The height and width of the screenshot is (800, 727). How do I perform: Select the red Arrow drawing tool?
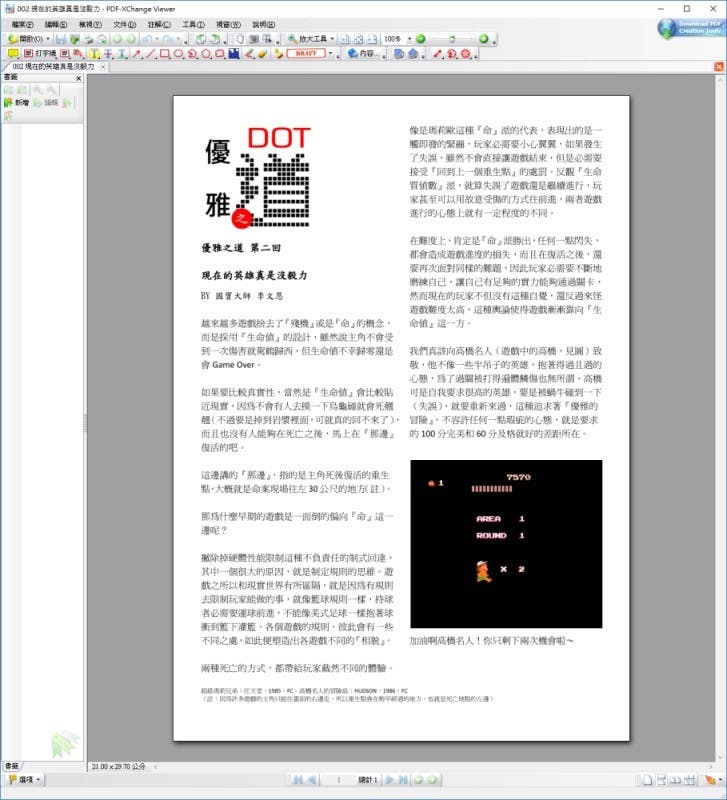(x=137, y=53)
